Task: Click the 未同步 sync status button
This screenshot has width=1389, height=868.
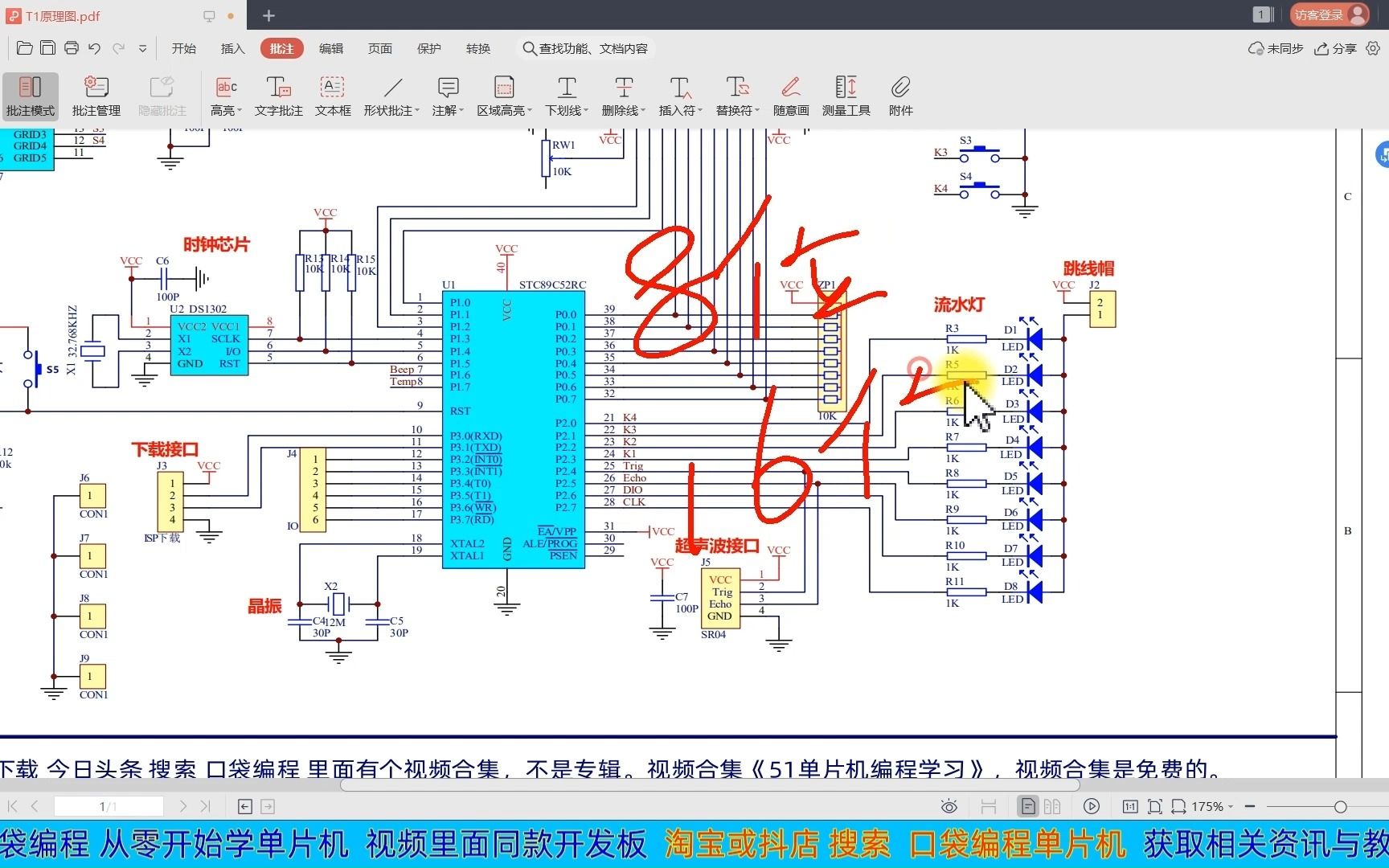Action: [x=1276, y=48]
